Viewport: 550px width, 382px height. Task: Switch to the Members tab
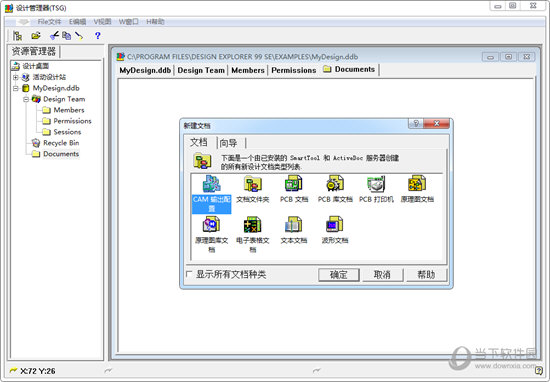click(248, 70)
